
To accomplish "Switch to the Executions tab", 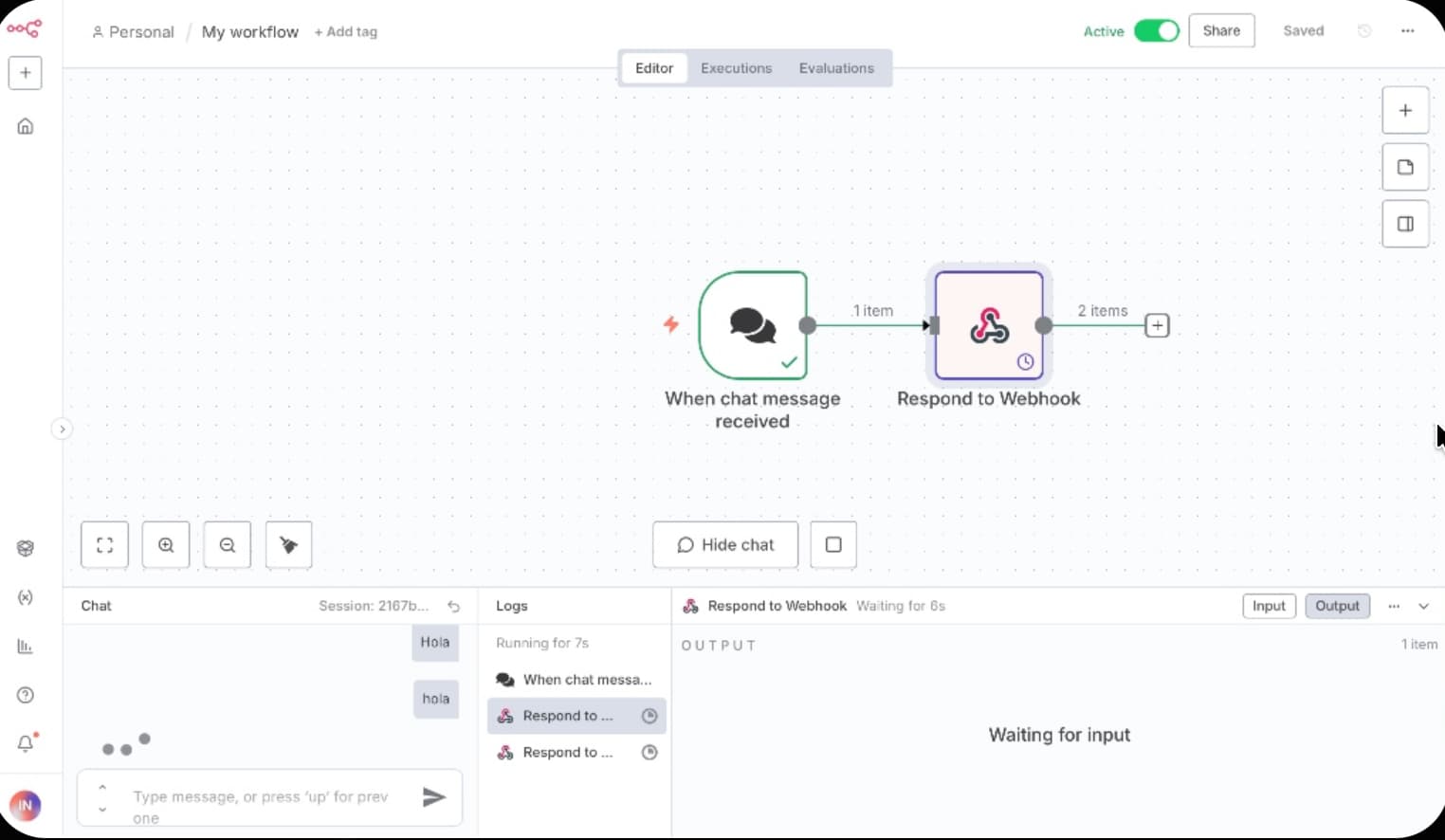I will click(736, 68).
